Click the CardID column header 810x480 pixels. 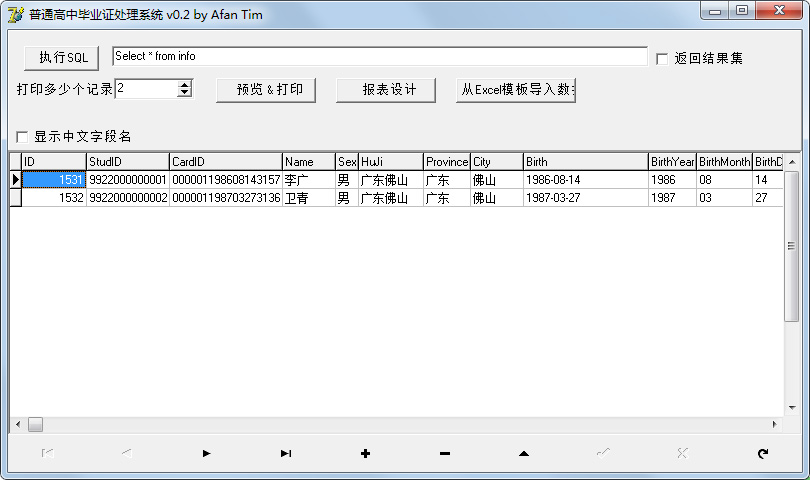click(226, 162)
